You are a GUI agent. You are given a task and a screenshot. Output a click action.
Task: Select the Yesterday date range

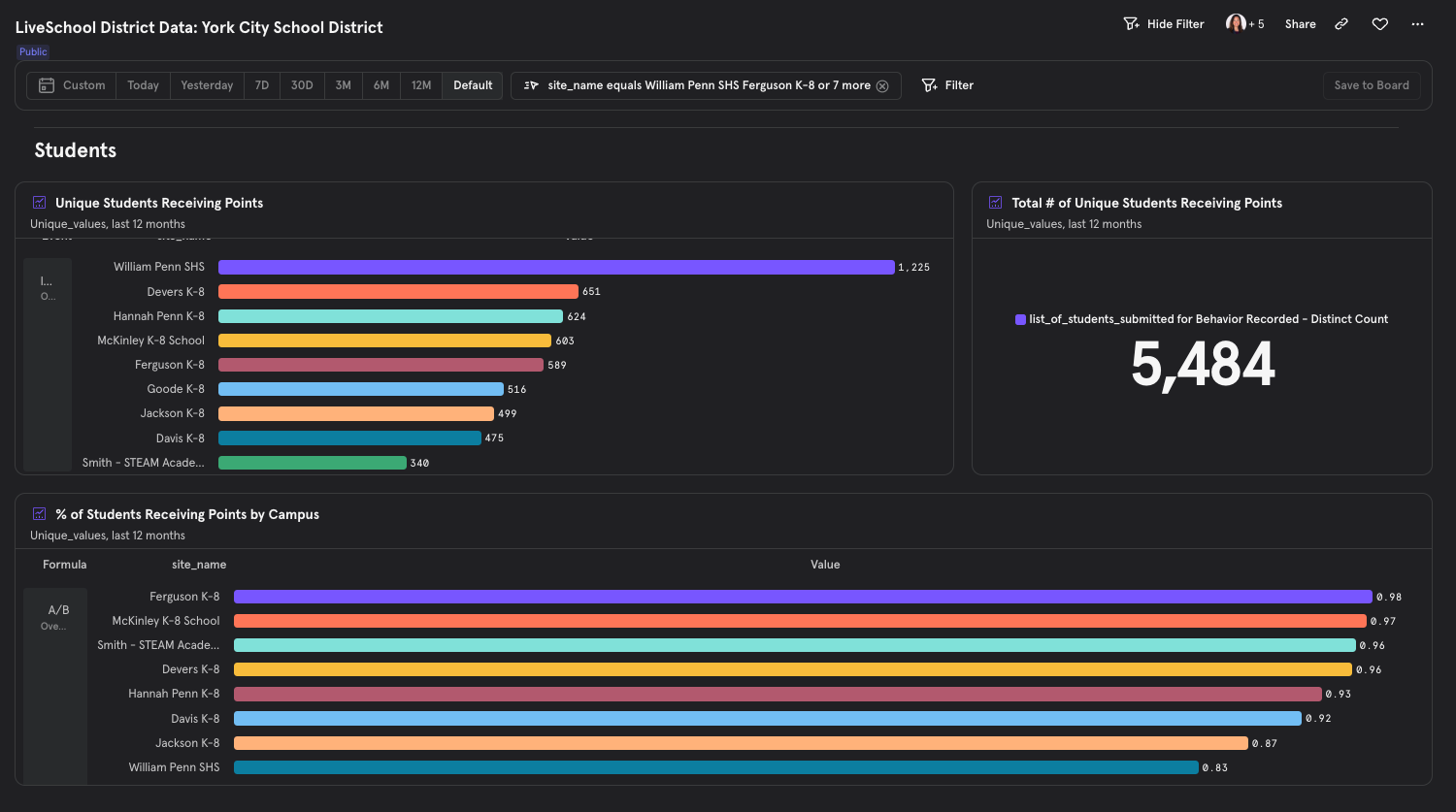[207, 85]
